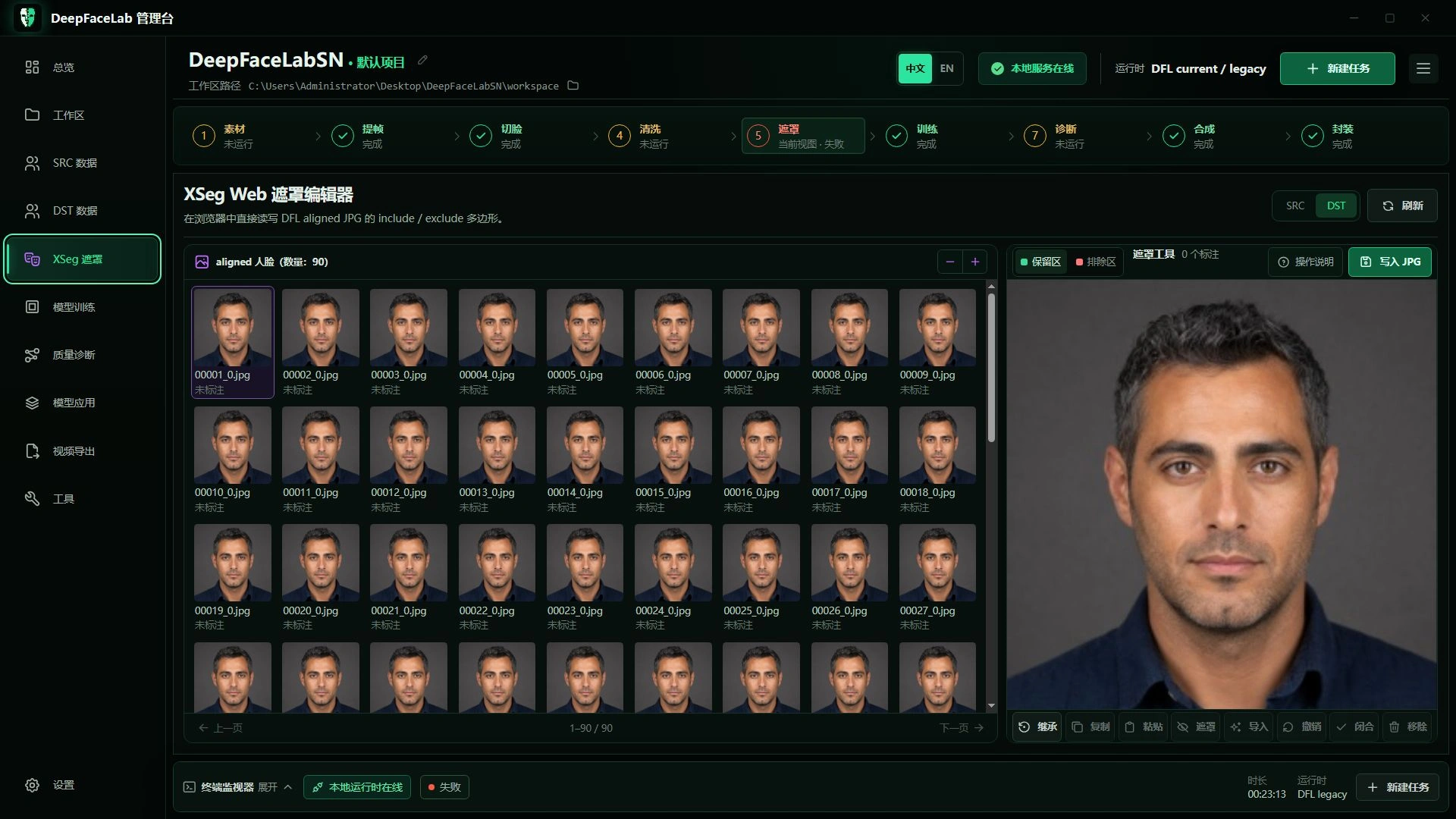Click the 本地服务在线 status badge

(1032, 68)
